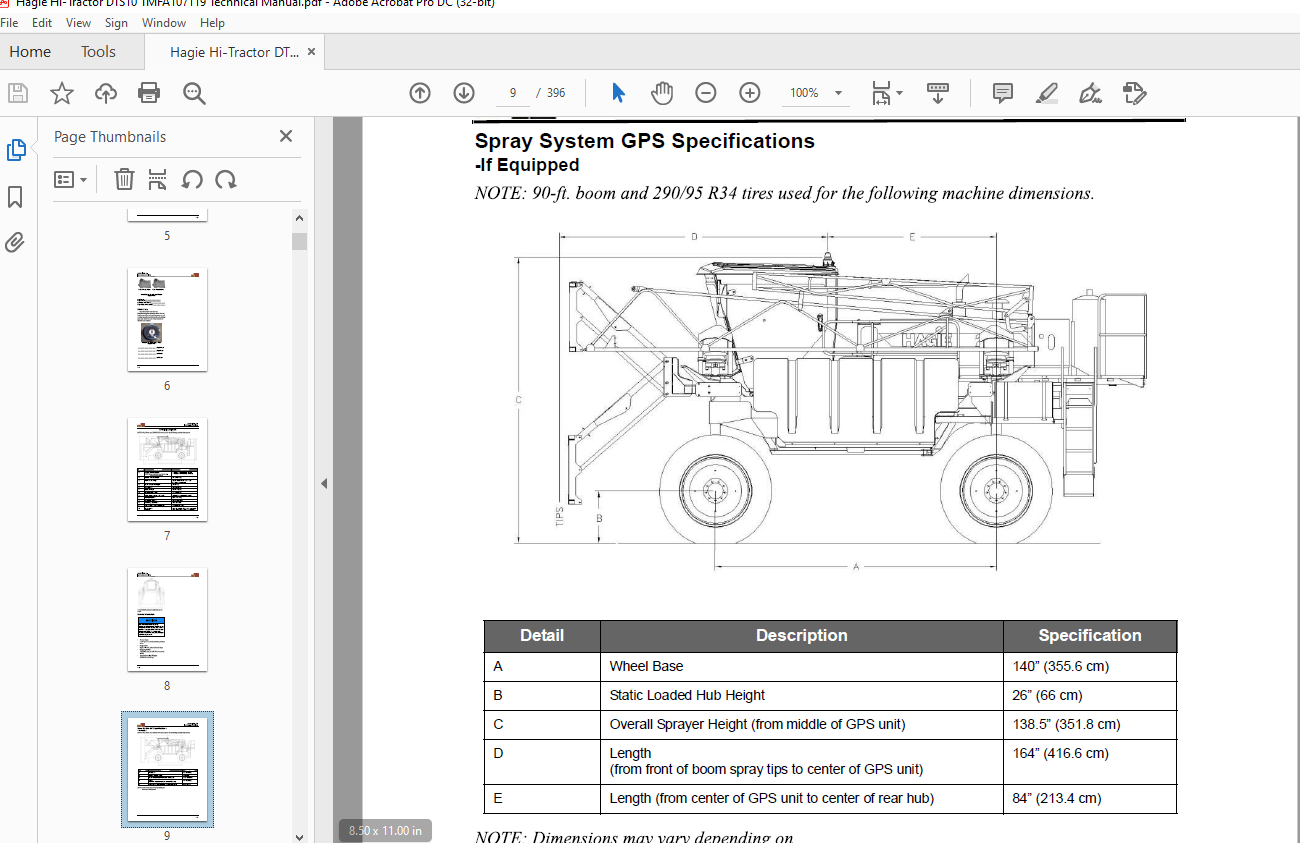Bookmark file with the star icon
This screenshot has width=1300, height=843.
point(62,93)
